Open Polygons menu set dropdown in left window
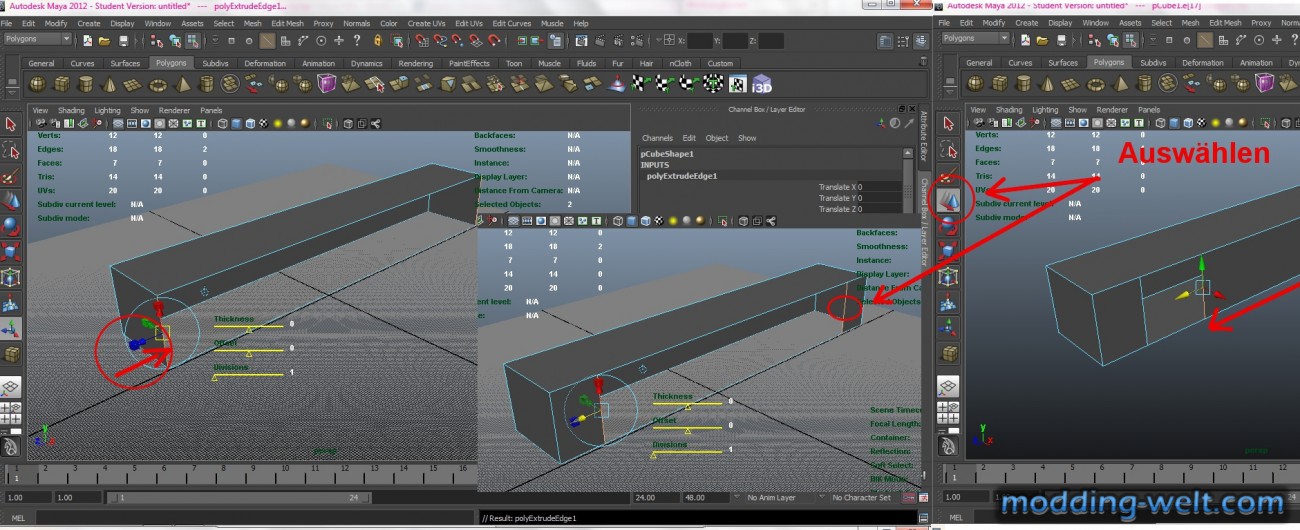The width and height of the screenshot is (1300, 530). pyautogui.click(x=38, y=39)
